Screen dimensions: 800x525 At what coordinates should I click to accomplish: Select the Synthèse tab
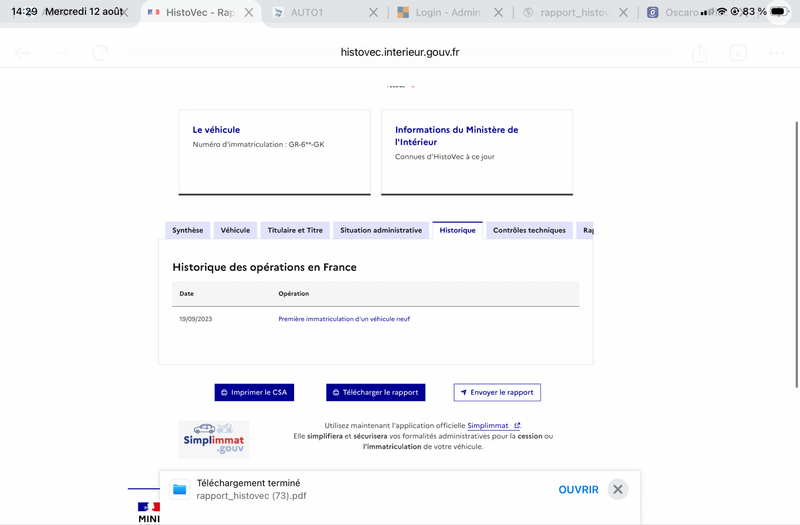pyautogui.click(x=188, y=230)
